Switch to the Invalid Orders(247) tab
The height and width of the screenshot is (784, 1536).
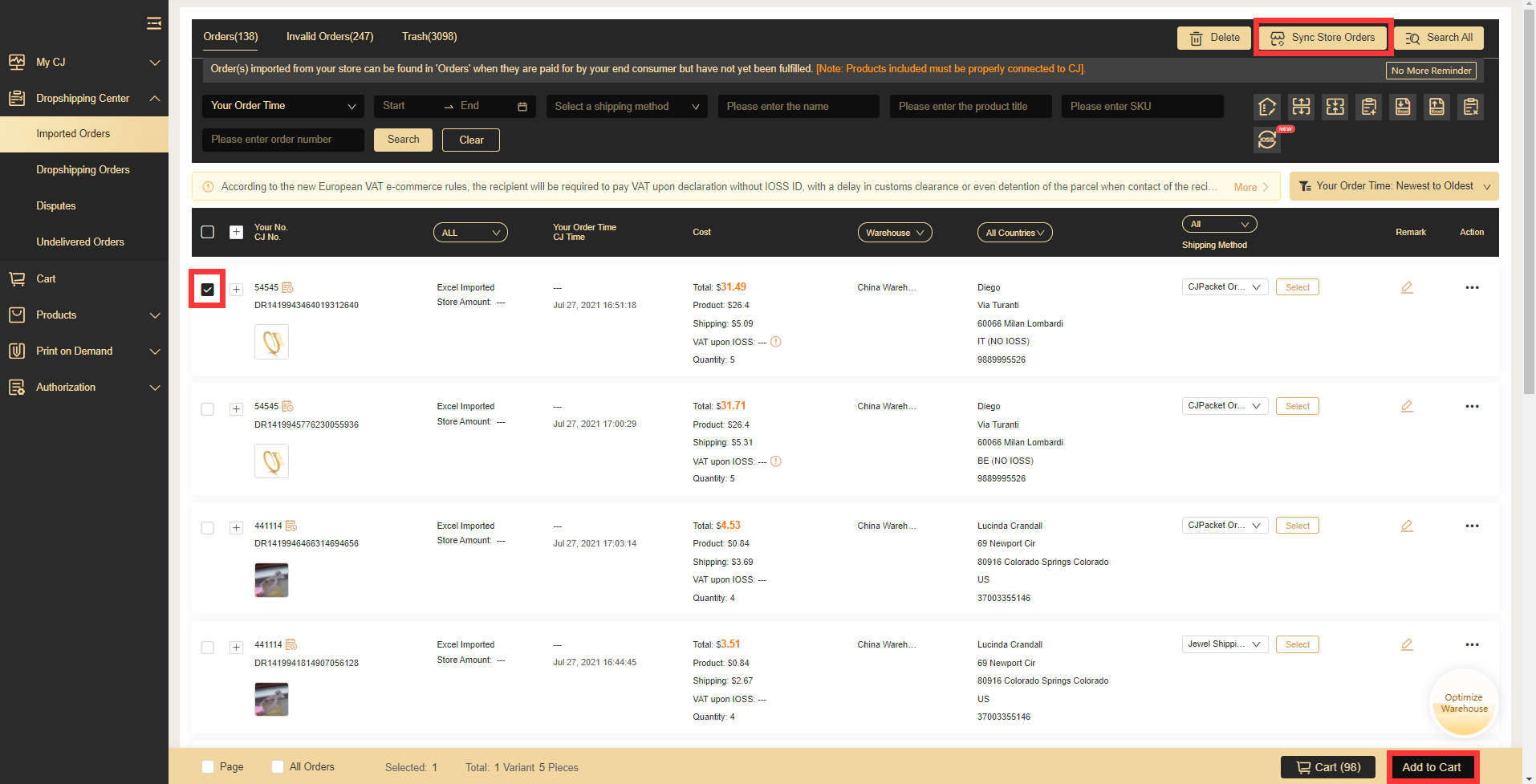tap(330, 37)
